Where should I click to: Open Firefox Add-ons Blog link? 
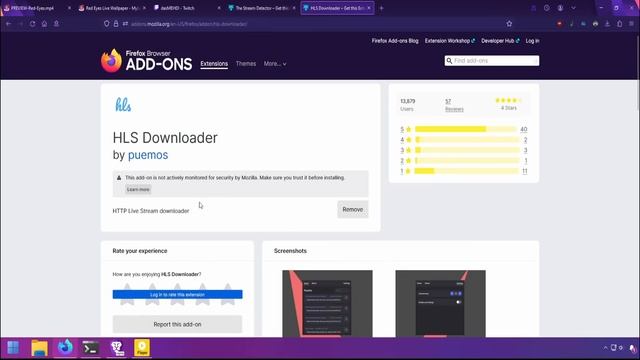[x=395, y=41]
